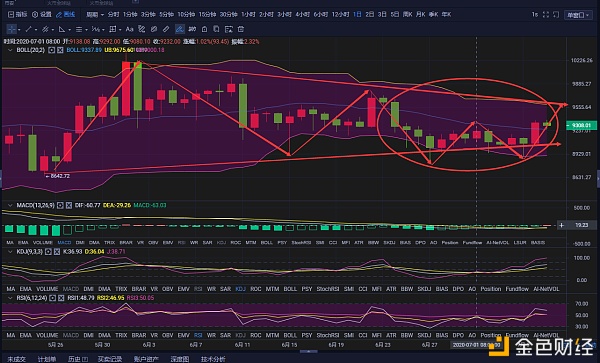600x363 pixels.
Task: Click the 画线 drawing button
Action: point(65,15)
